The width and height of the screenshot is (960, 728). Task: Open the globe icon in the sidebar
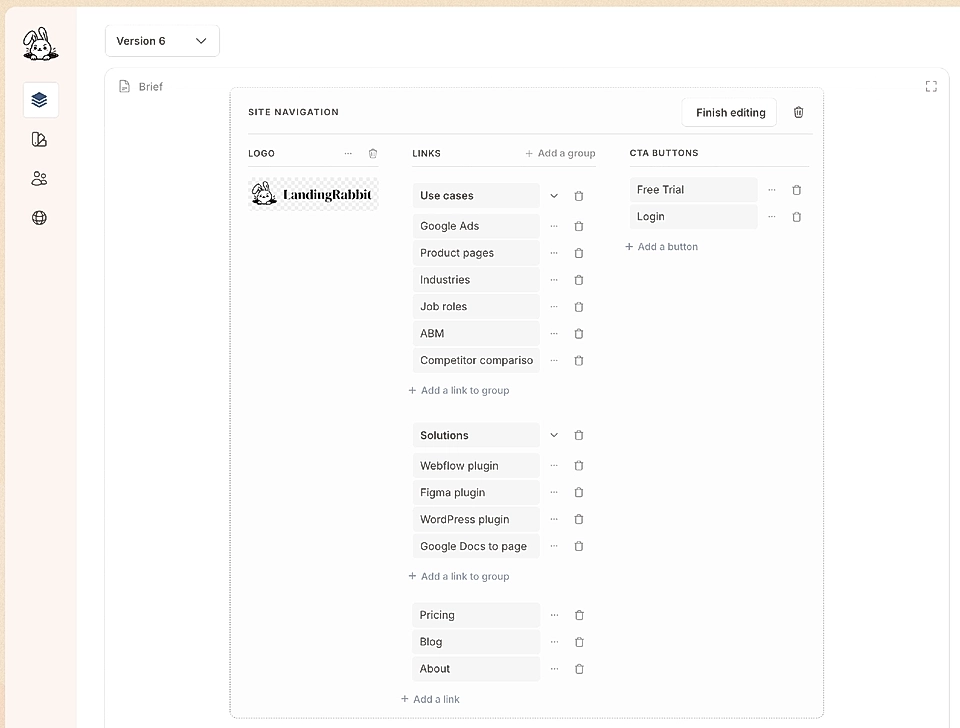39,217
